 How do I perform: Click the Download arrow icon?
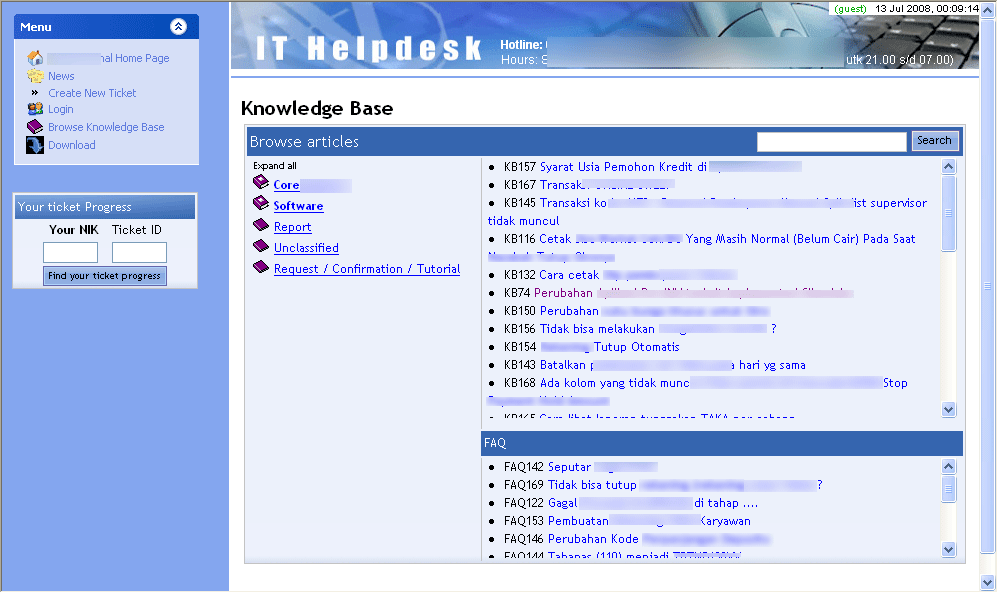pos(36,145)
